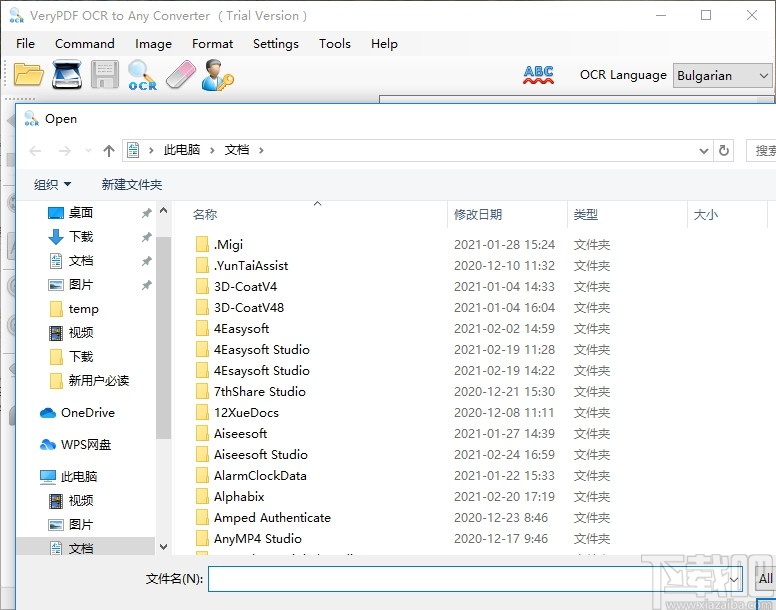Open recent locations dropdown arrow
Viewport: 776px width, 610px height.
click(x=88, y=150)
